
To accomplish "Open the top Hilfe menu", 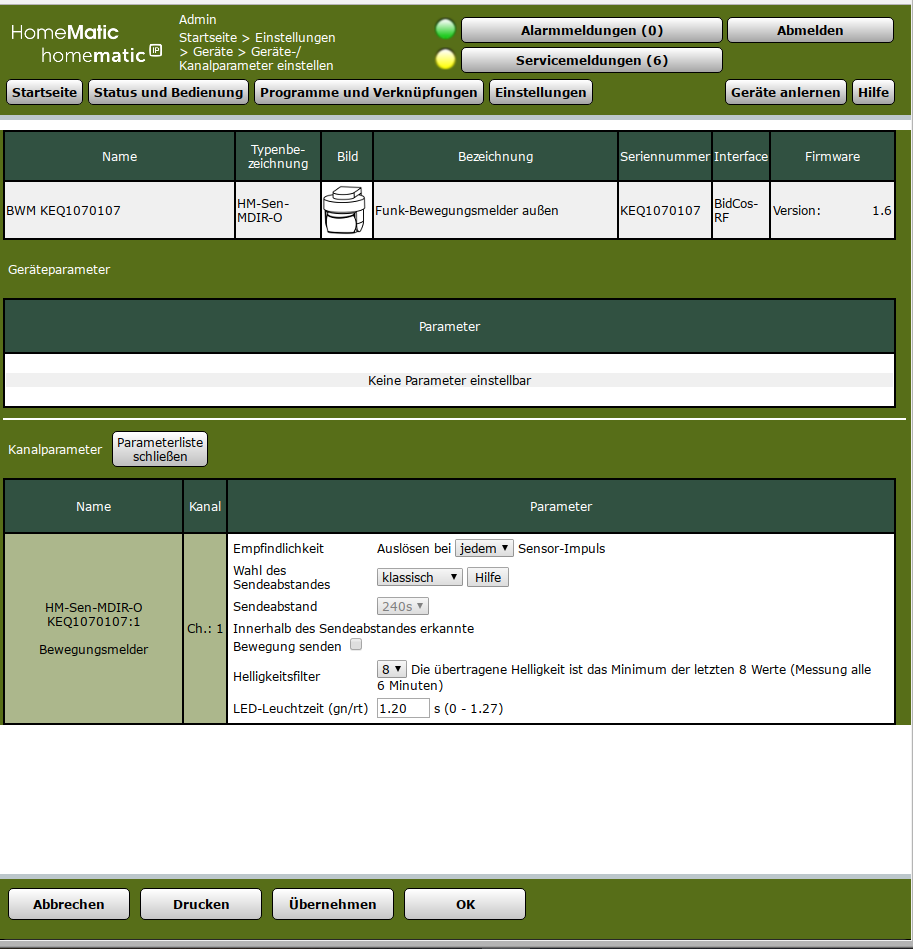I will tap(873, 92).
